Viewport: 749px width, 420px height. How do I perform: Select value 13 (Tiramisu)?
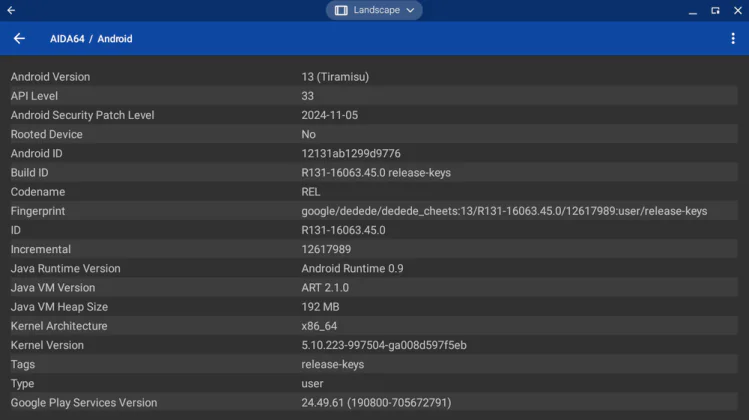(x=335, y=76)
